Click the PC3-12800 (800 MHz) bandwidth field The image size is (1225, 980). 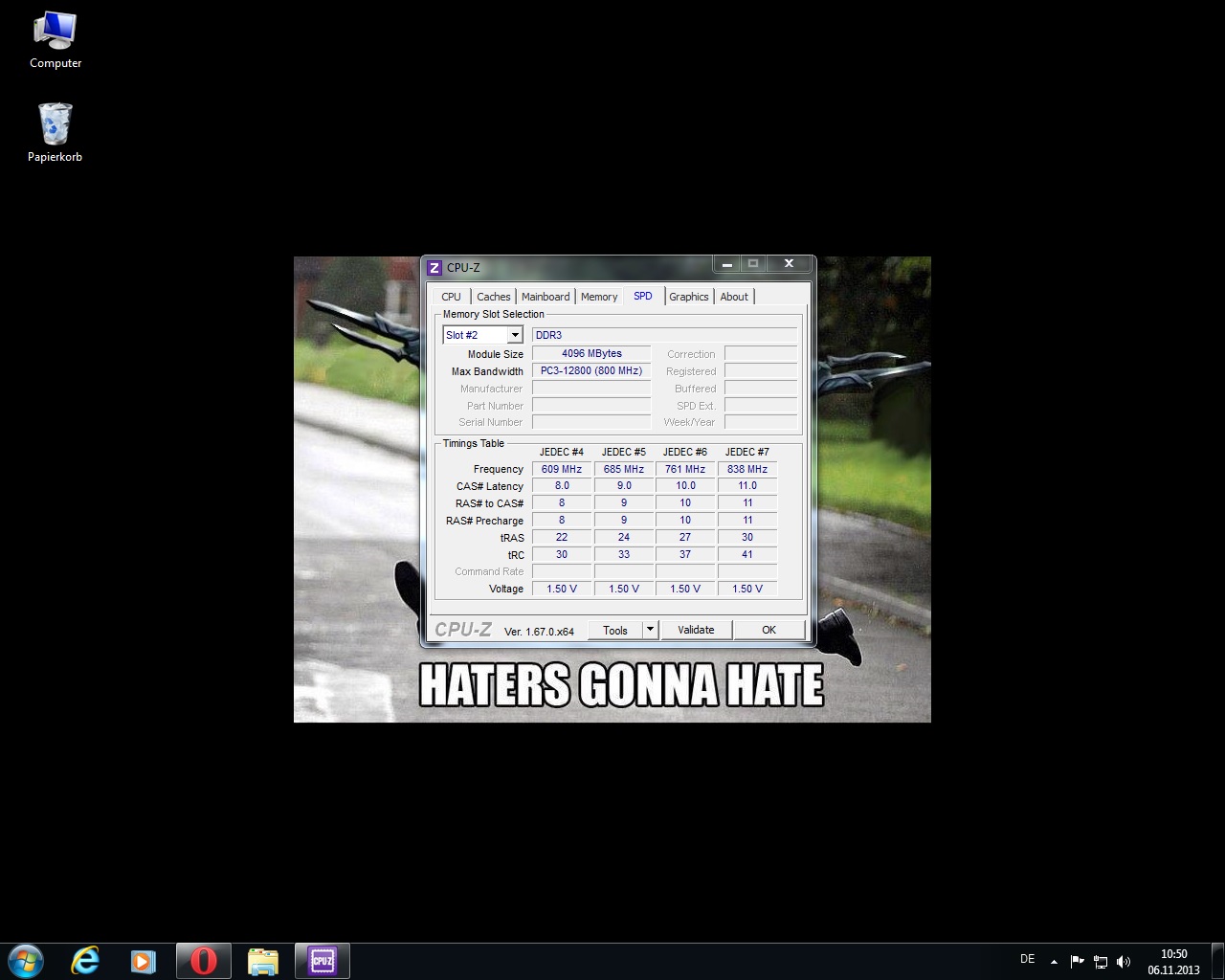(x=591, y=370)
